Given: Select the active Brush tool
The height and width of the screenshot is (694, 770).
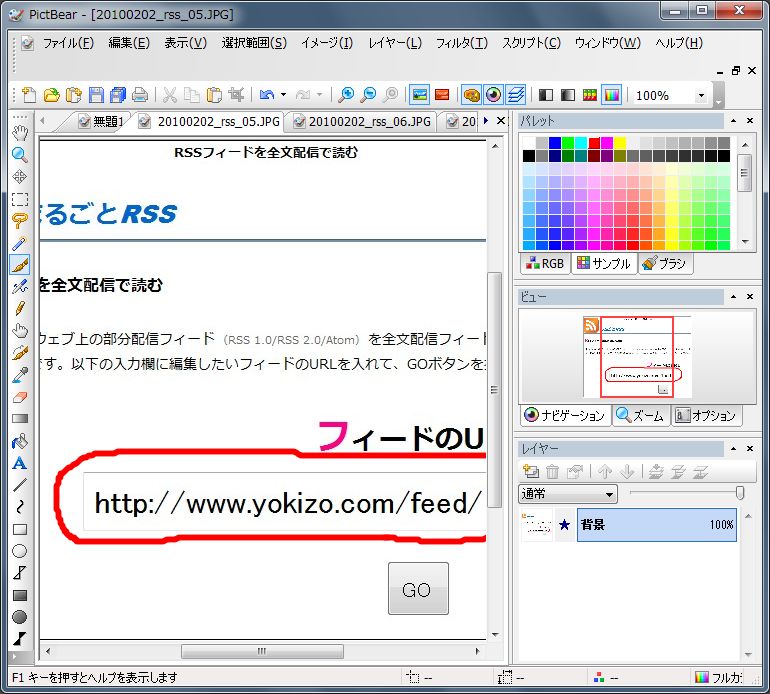Looking at the screenshot, I should (x=20, y=265).
